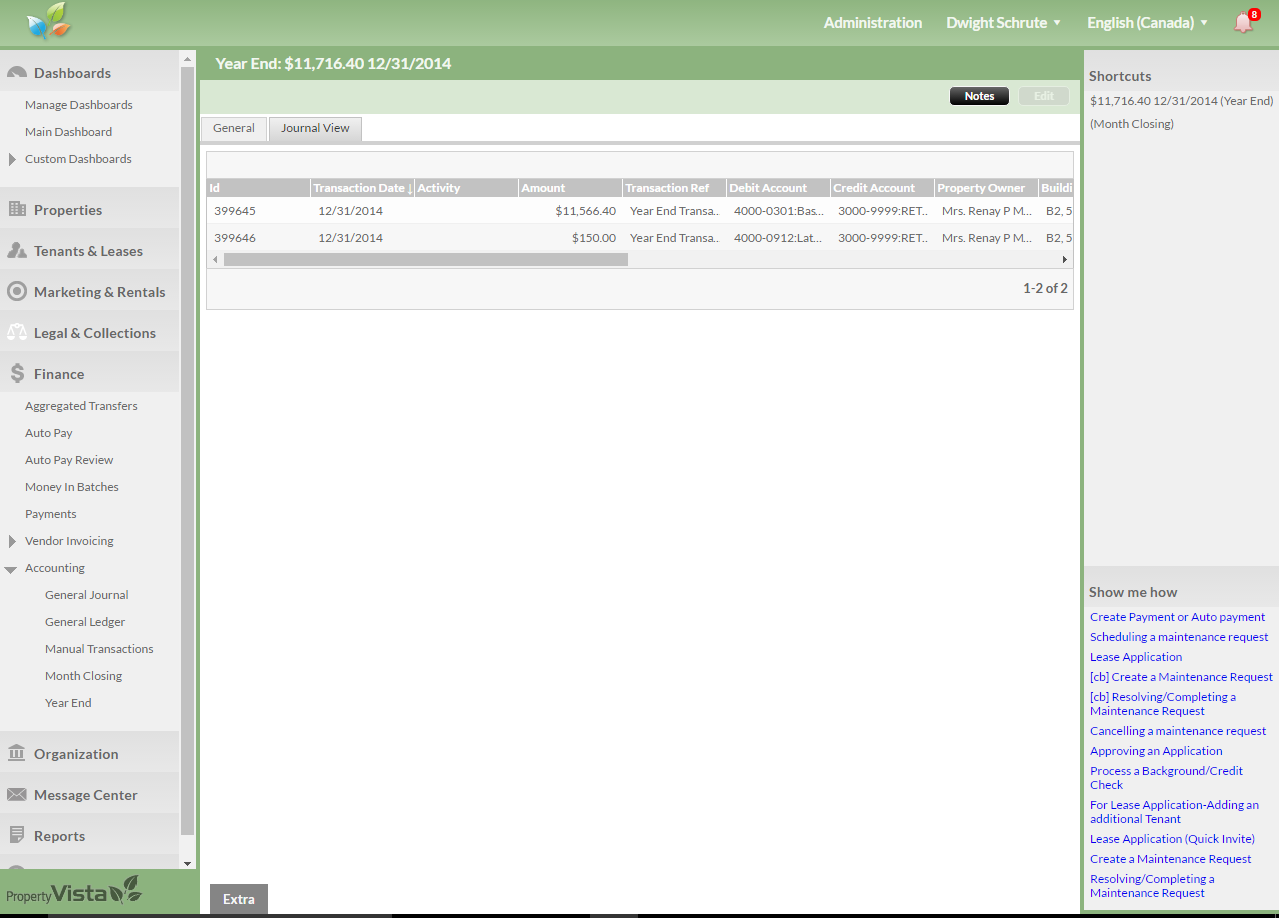Click the table horizontal scrollbar right arrow
This screenshot has height=918, width=1279.
[x=1064, y=259]
